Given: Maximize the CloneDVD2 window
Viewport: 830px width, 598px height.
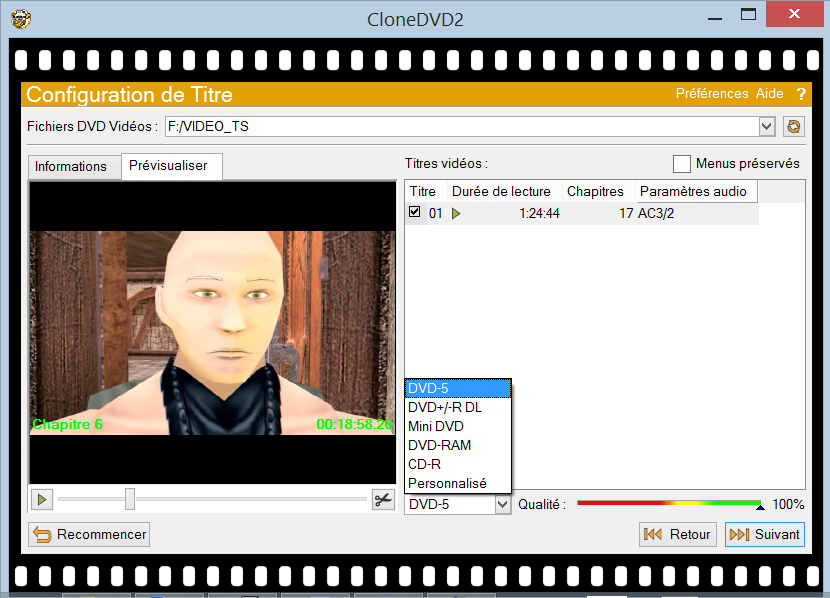Looking at the screenshot, I should pyautogui.click(x=748, y=15).
